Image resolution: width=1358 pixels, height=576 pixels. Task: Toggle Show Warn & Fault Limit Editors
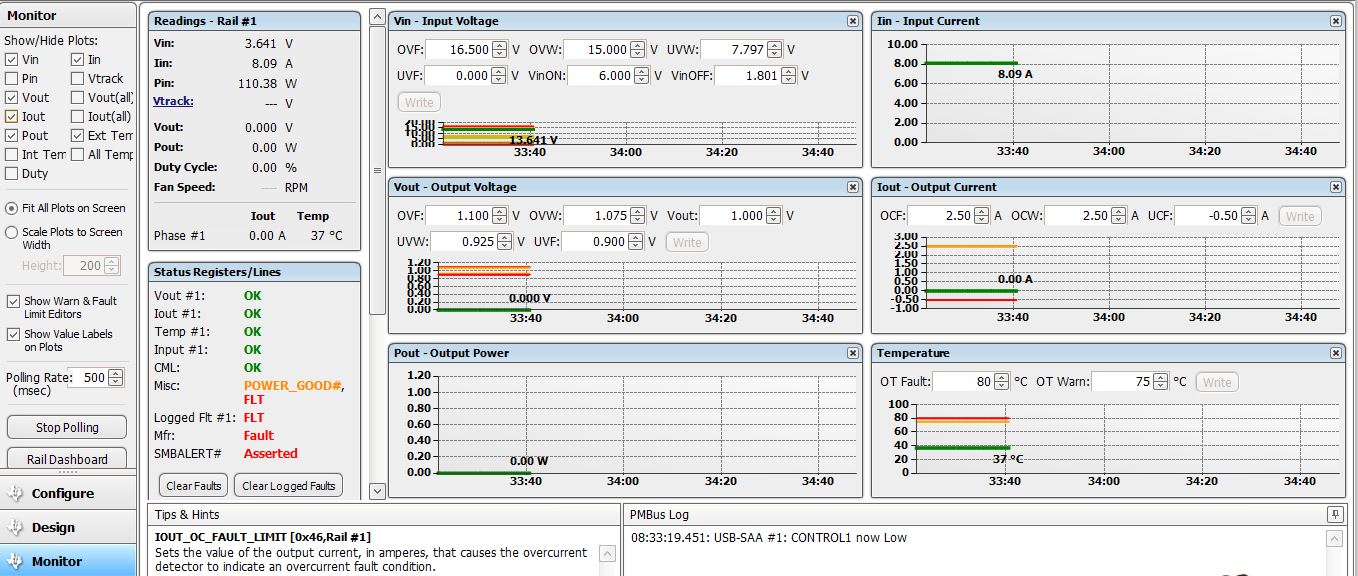click(x=13, y=301)
